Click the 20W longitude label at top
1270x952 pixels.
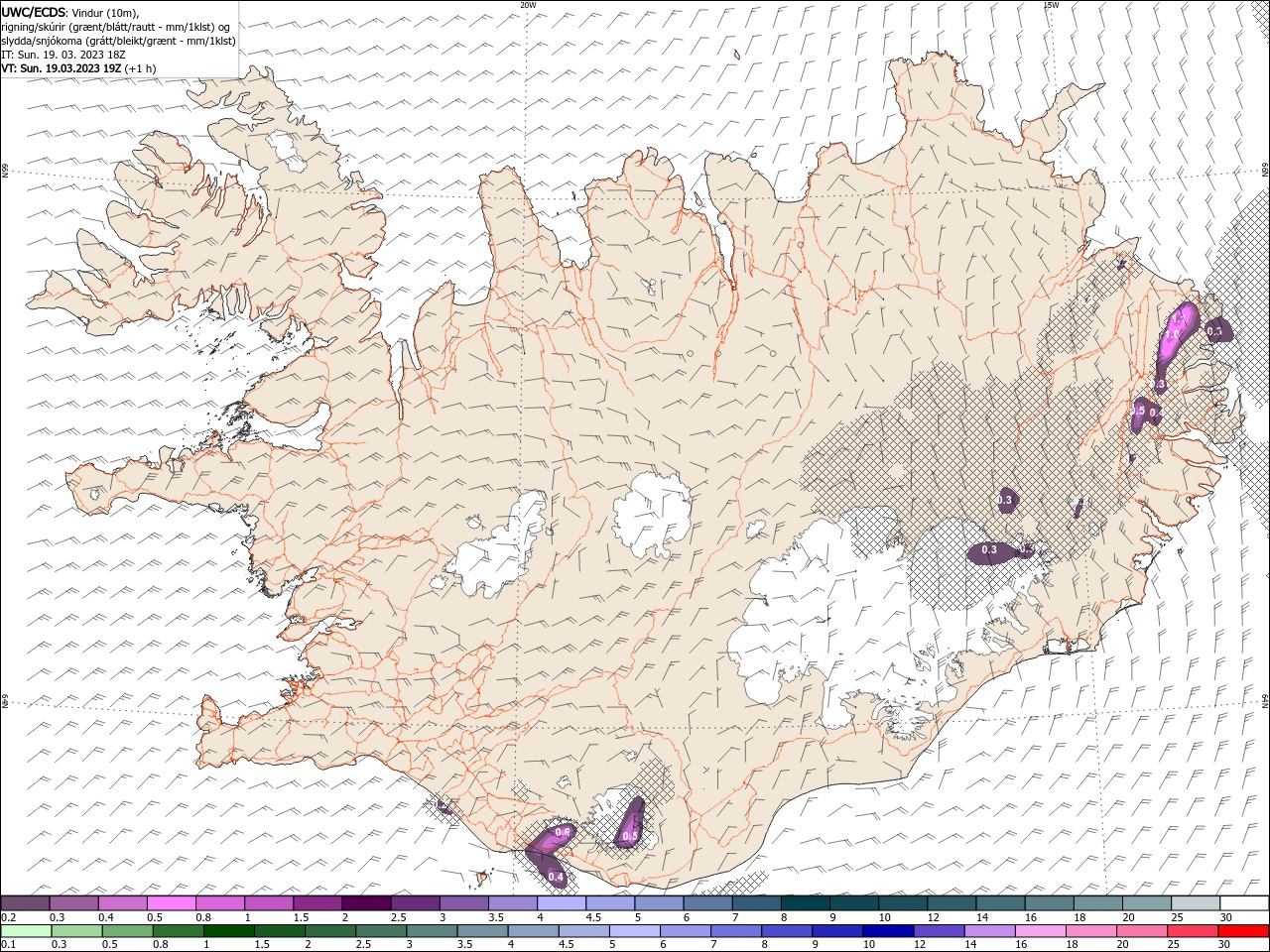tap(529, 5)
